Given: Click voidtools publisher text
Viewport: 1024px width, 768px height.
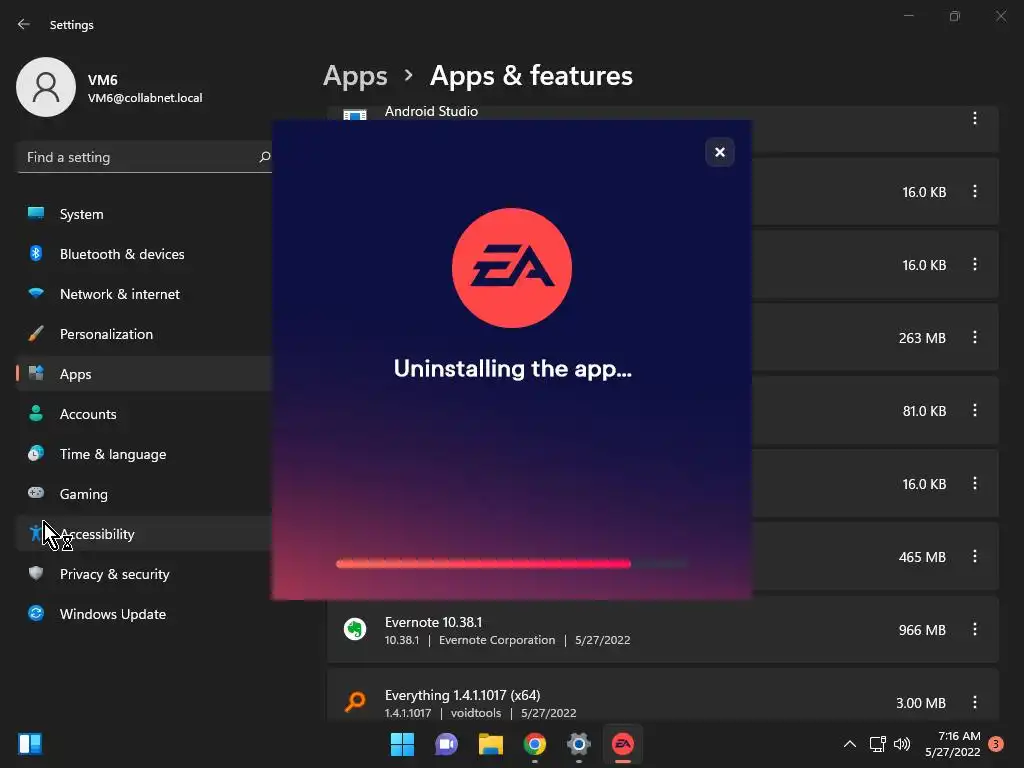Looking at the screenshot, I should tap(476, 713).
